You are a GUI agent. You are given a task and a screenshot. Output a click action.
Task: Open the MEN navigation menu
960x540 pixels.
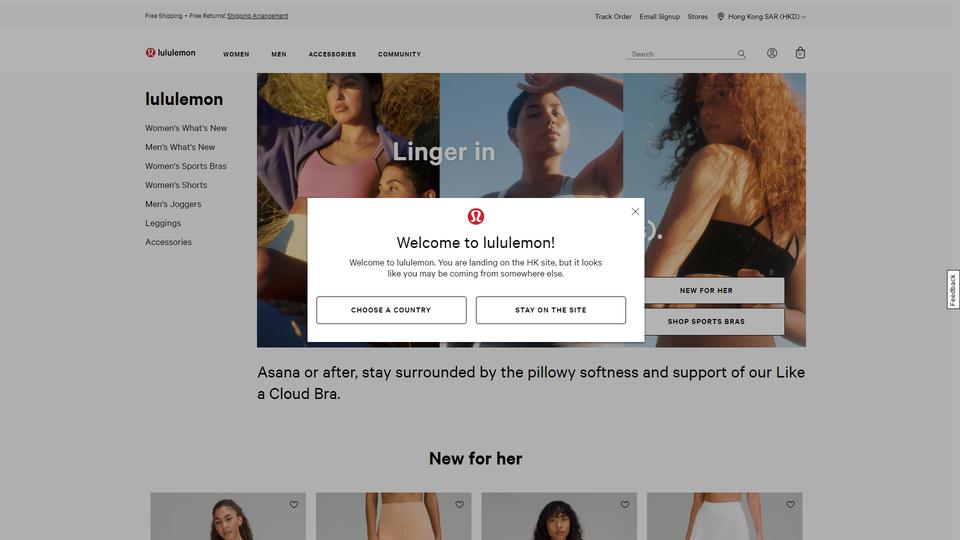[x=279, y=54]
